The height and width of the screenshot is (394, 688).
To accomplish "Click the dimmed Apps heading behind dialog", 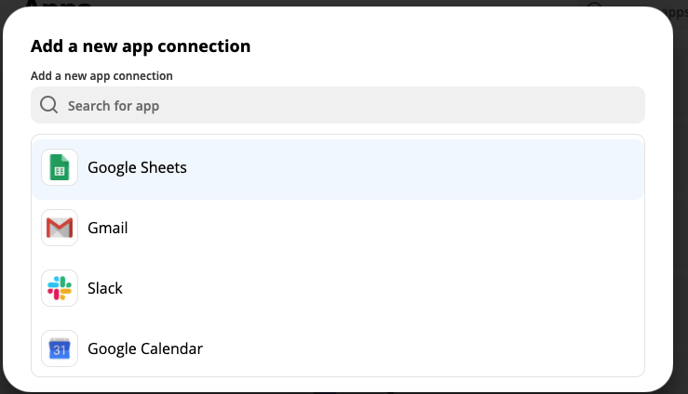I will [57, 4].
